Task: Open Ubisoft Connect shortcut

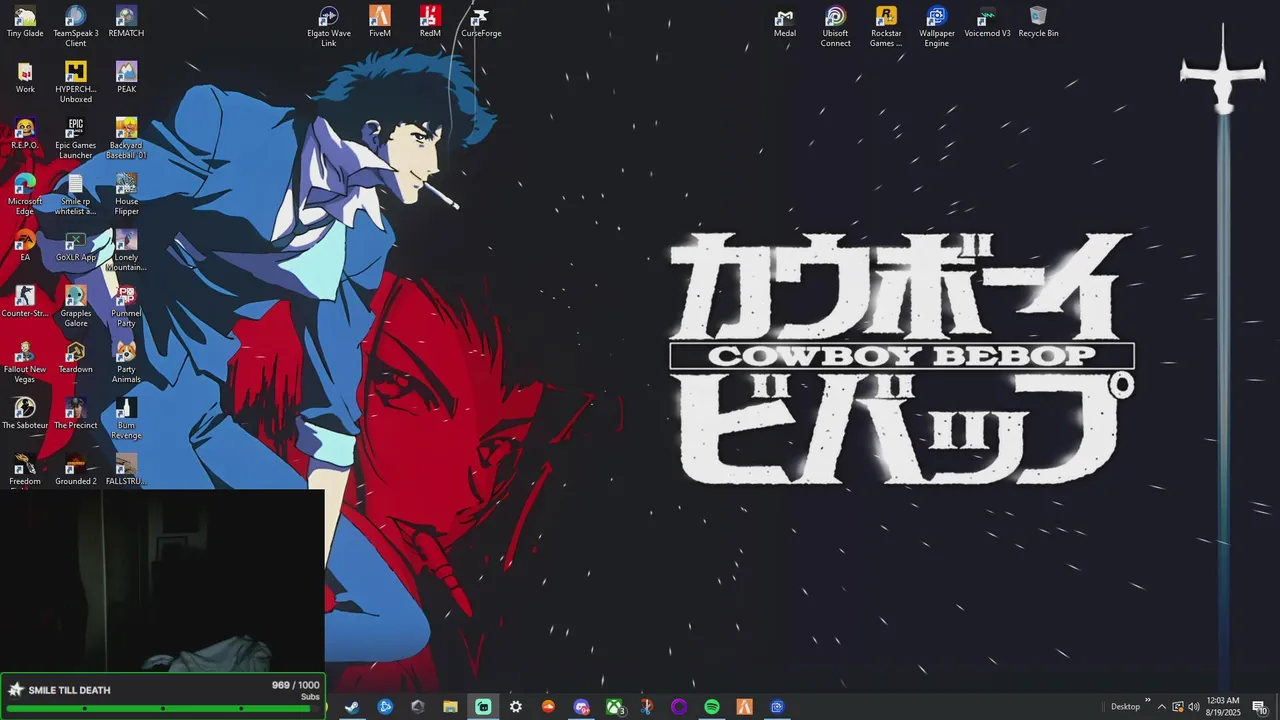Action: pos(836,26)
